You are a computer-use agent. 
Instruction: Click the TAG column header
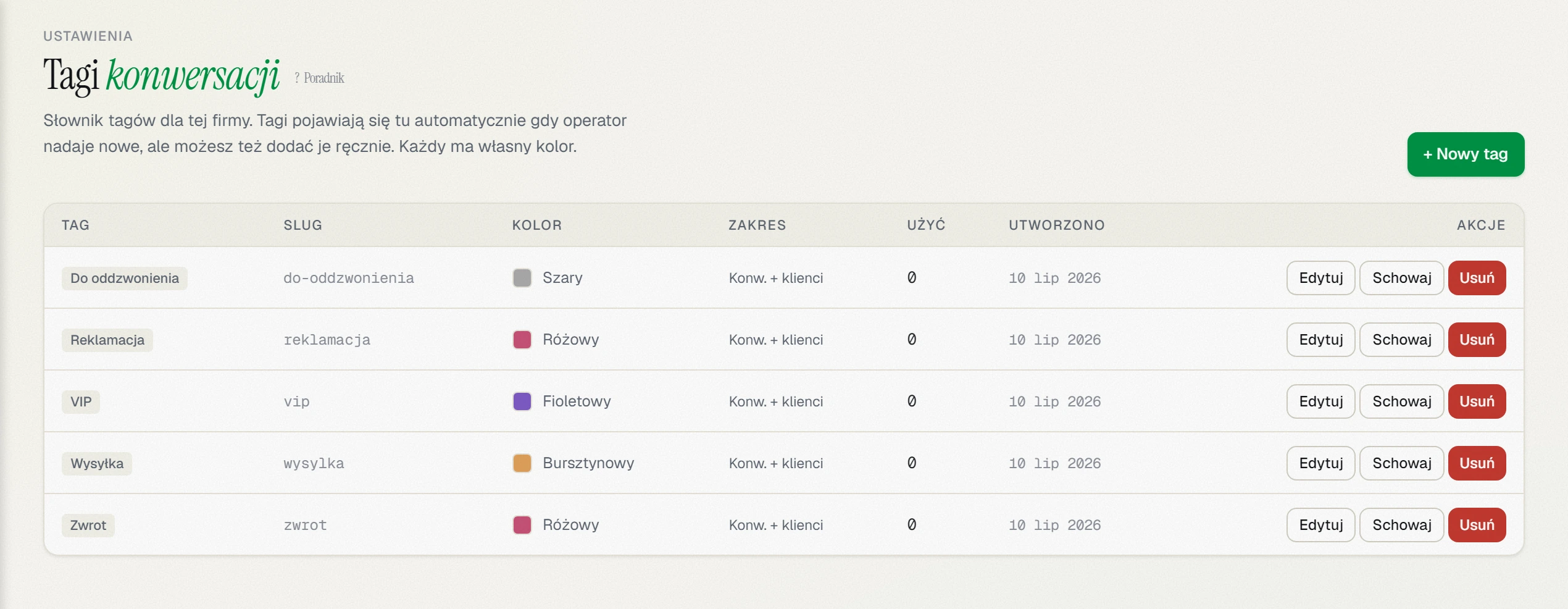[x=76, y=225]
